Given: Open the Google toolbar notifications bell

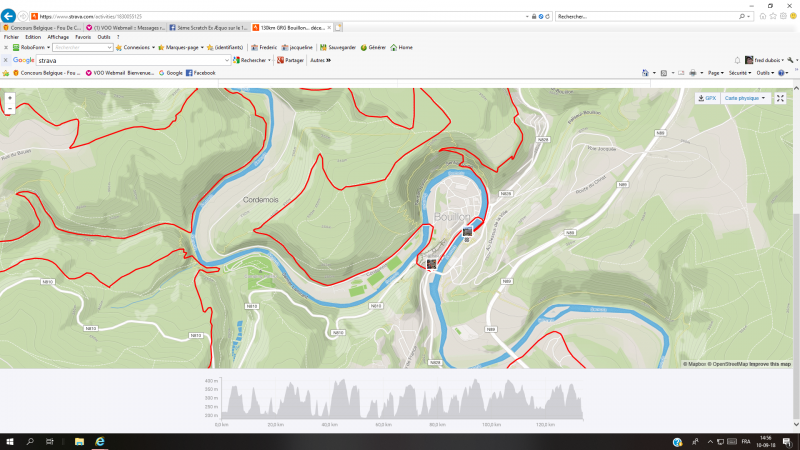Looking at the screenshot, I should tap(737, 60).
